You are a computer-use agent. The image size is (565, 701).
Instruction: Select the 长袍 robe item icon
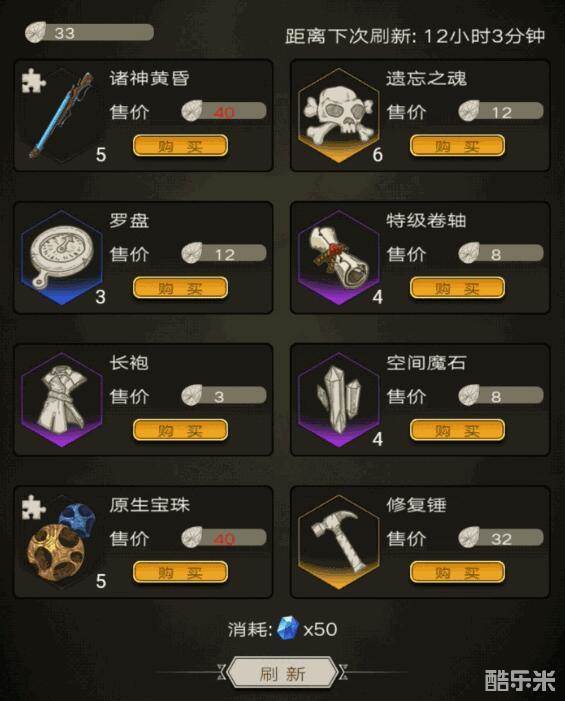tap(62, 400)
